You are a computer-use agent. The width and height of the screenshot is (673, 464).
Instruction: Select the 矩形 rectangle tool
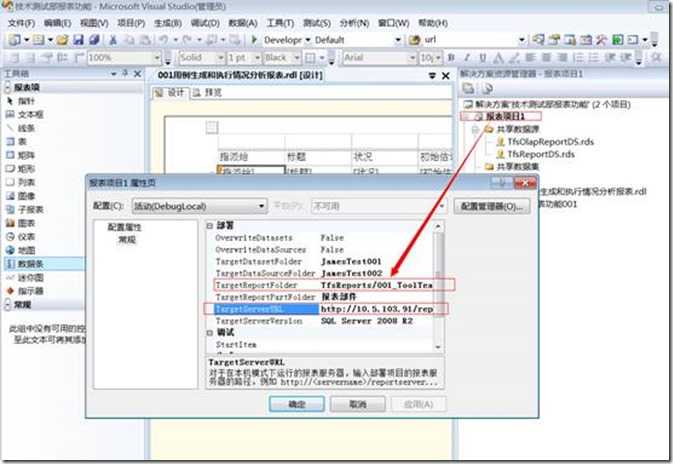pos(26,169)
